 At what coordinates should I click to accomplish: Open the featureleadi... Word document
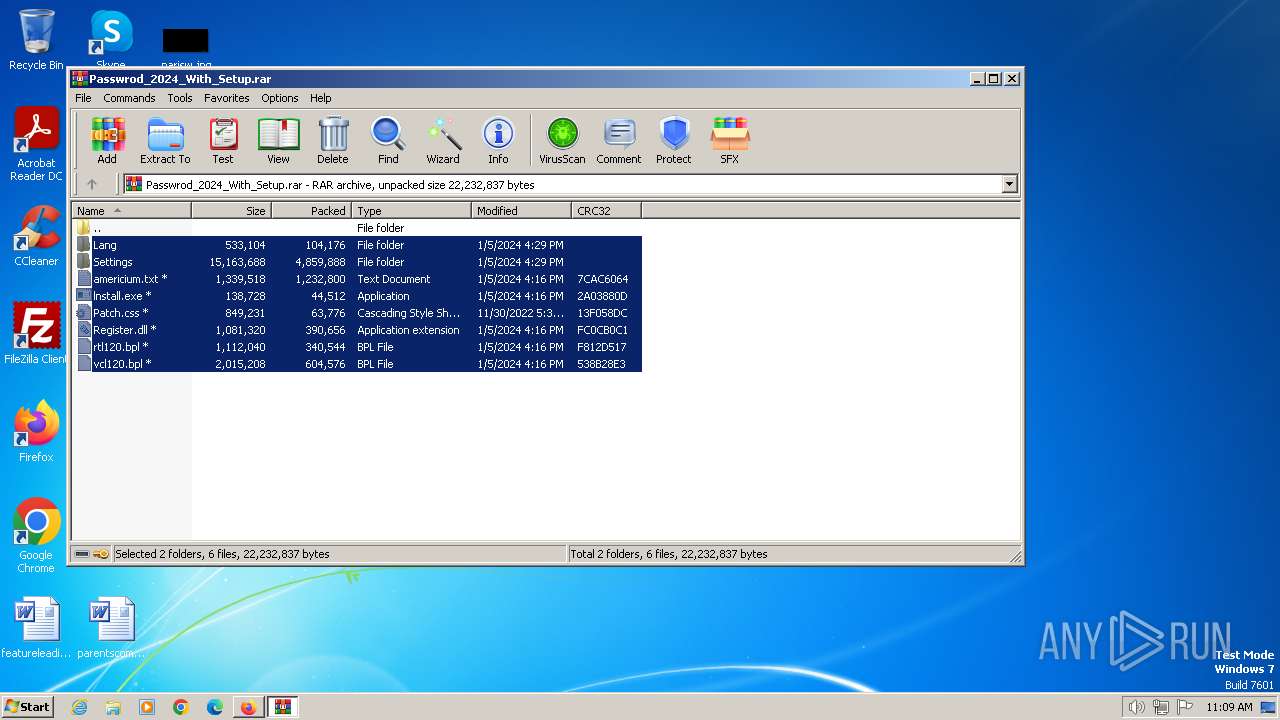(36, 628)
